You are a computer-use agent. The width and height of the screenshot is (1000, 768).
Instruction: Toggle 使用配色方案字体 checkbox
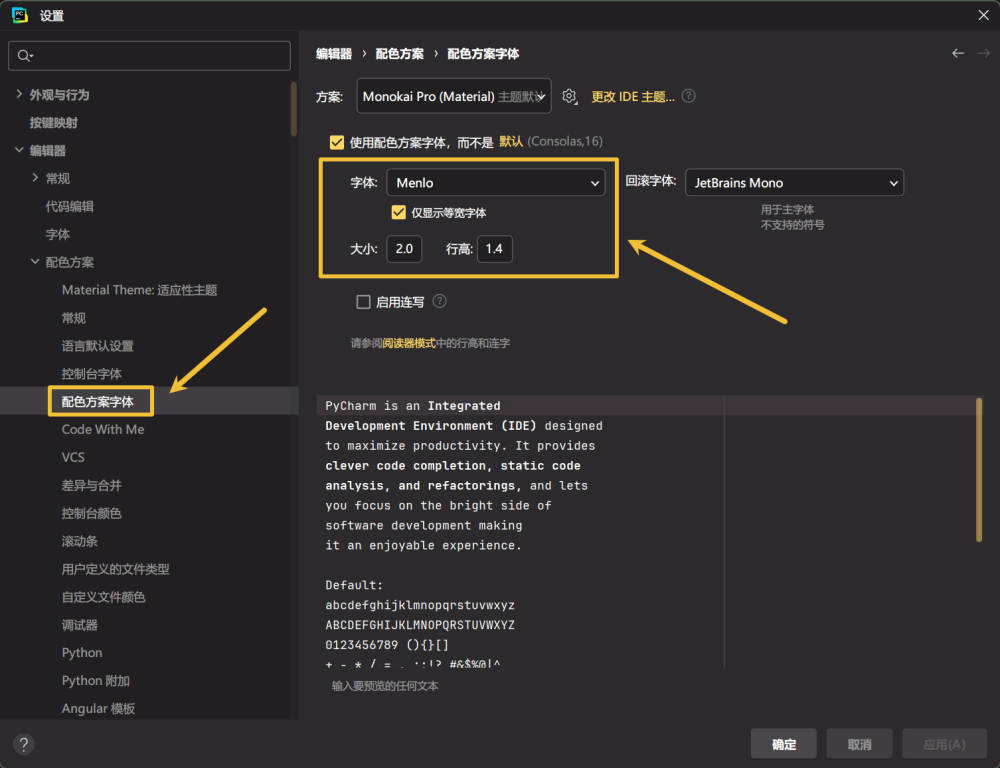coord(337,142)
